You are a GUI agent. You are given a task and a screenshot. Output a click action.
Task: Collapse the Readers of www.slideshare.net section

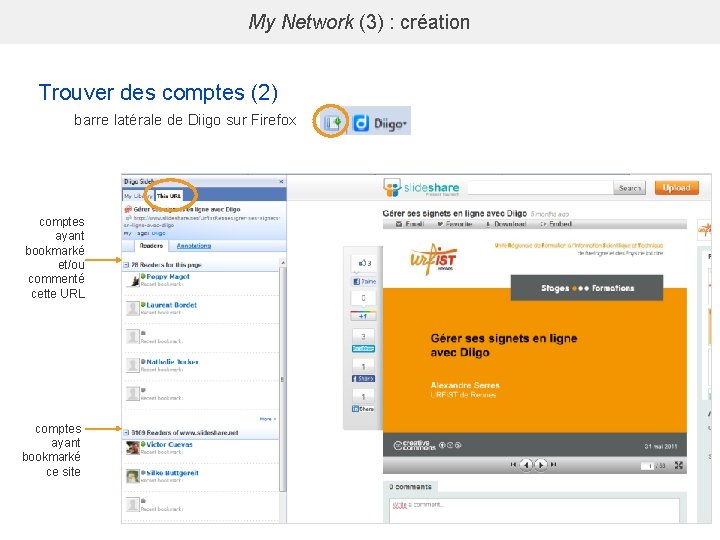(126, 433)
